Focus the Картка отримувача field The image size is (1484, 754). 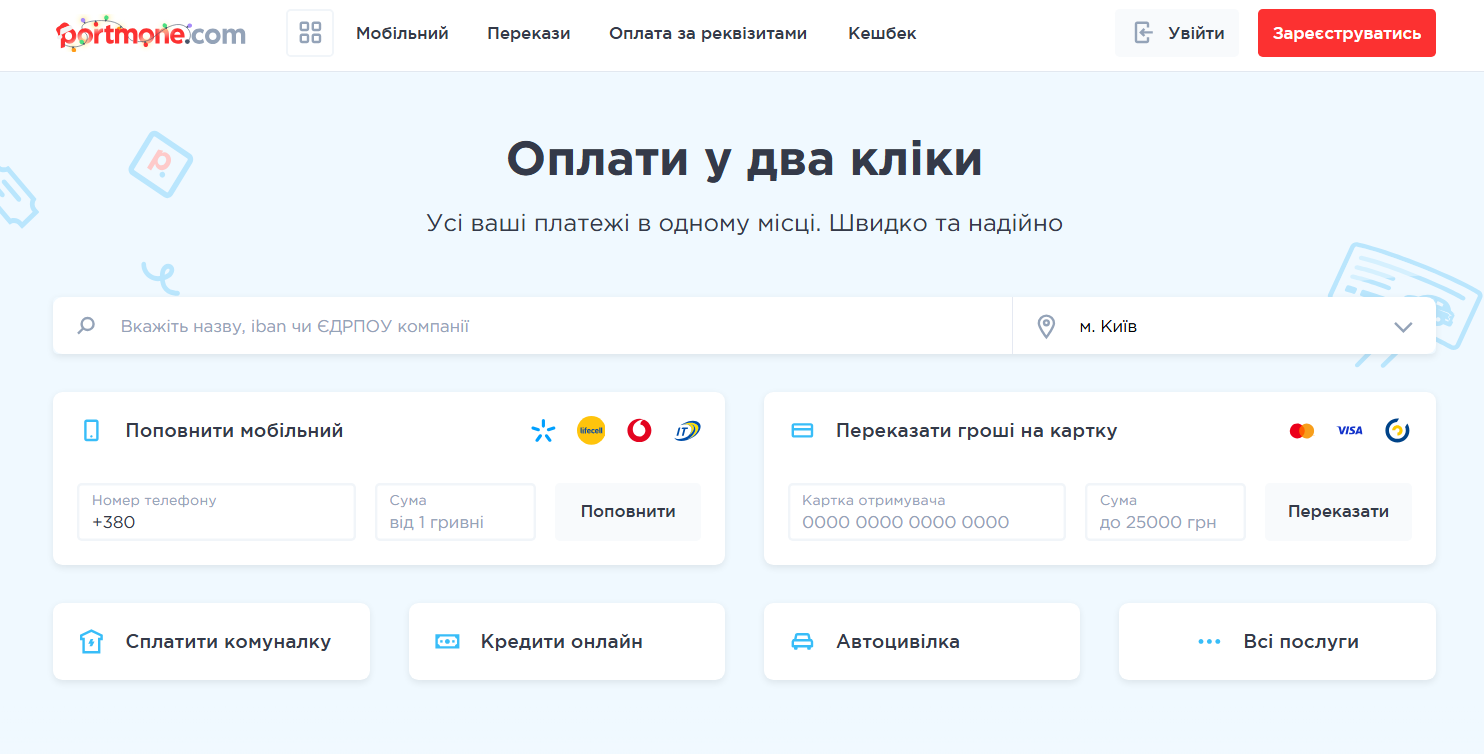(x=927, y=512)
